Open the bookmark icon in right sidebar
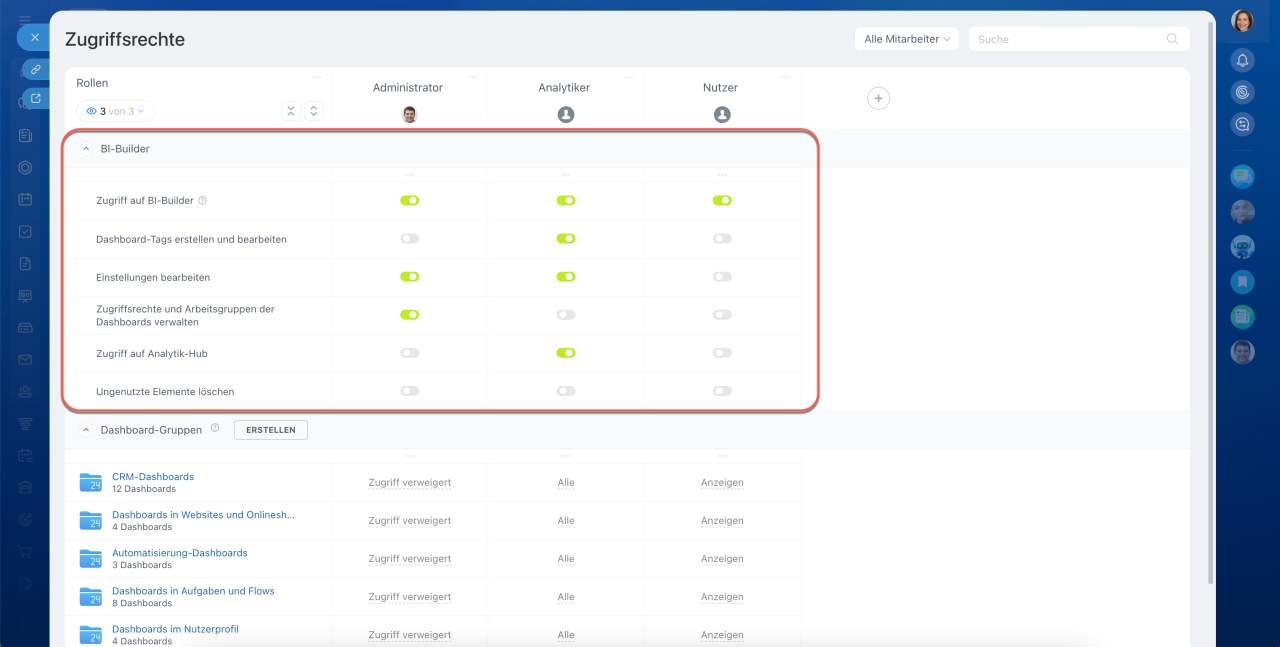 pos(1242,282)
